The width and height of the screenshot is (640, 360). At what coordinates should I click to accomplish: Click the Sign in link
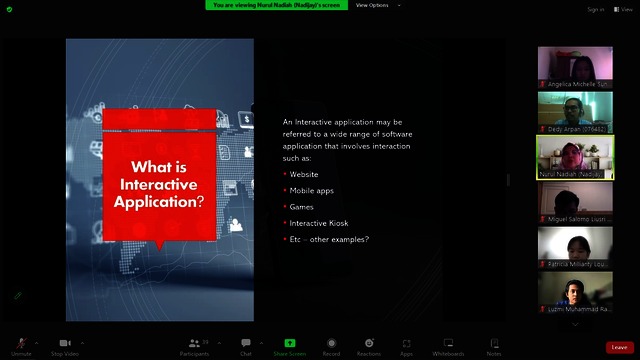[596, 9]
